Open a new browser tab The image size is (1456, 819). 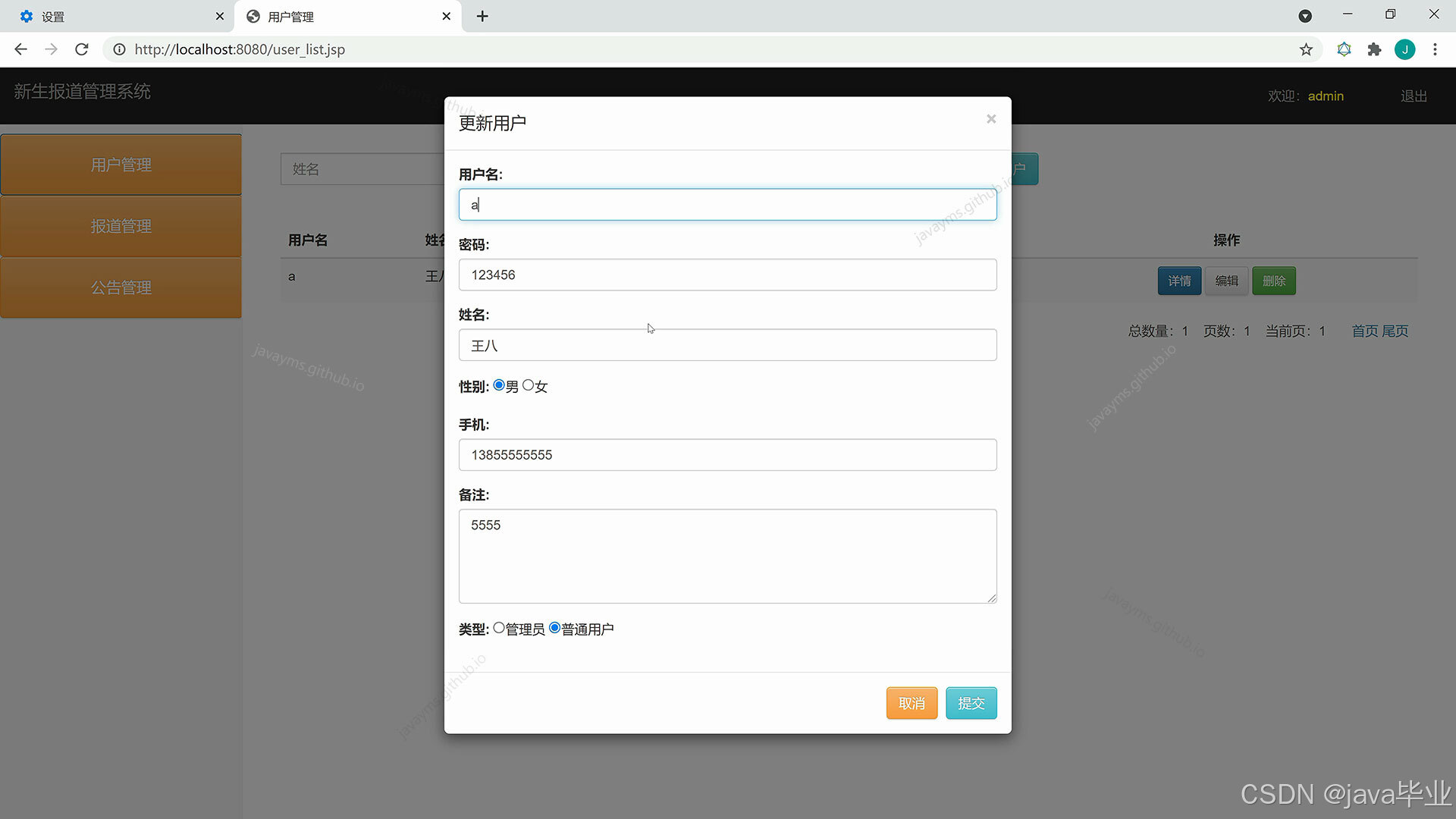[x=482, y=16]
